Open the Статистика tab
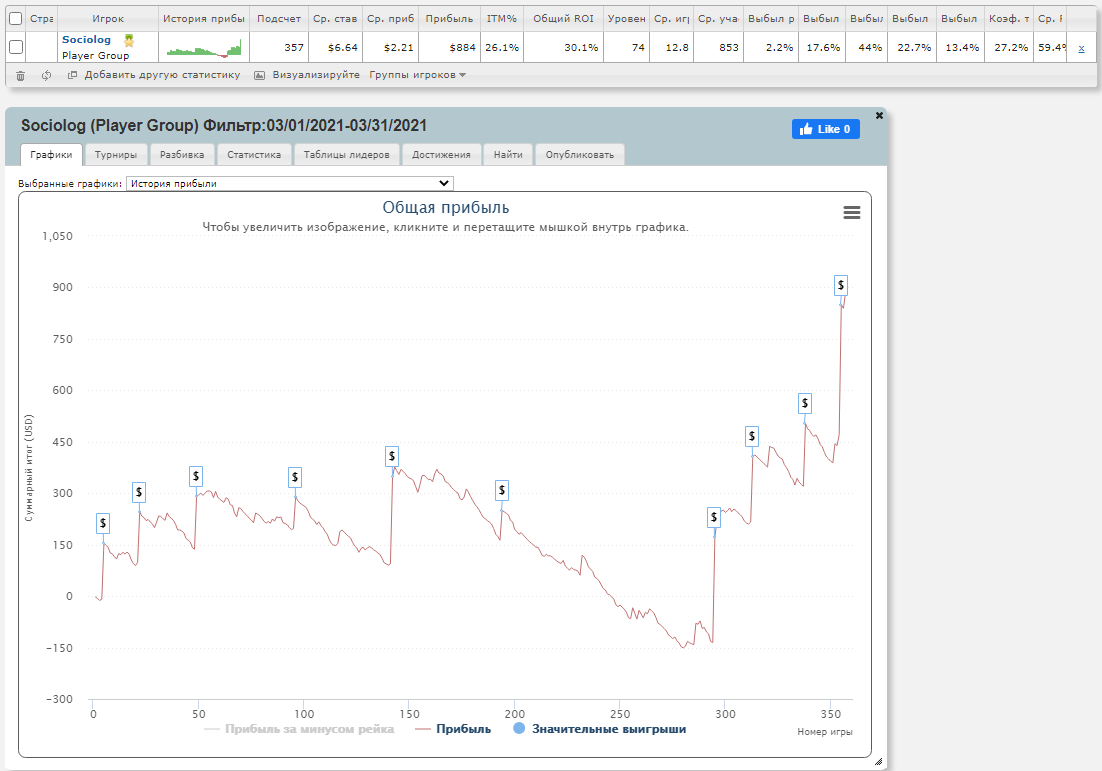 (254, 155)
